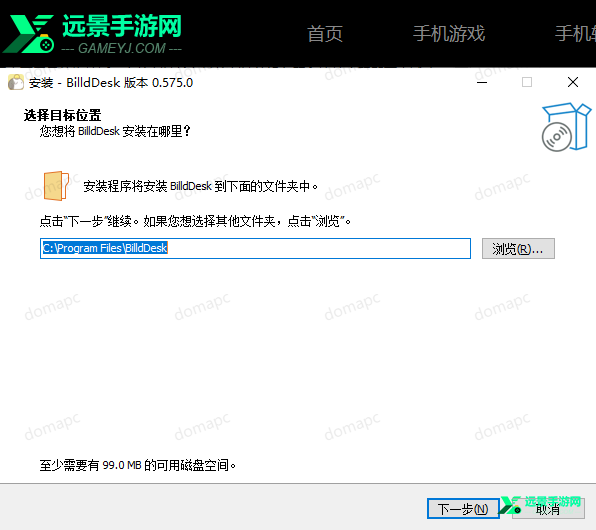Click the text 安装程序将安装 BillDesk 到下面的文件夹中
The width and height of the screenshot is (596, 530).
point(201,186)
